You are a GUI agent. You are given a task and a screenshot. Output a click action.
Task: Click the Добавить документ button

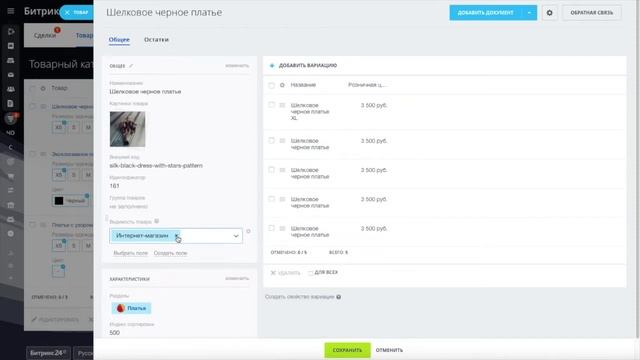[485, 13]
